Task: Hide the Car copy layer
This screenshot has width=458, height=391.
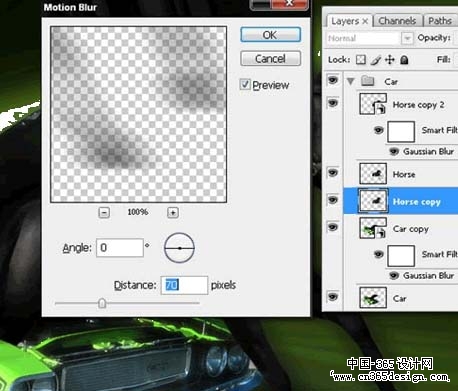Action: click(x=333, y=227)
